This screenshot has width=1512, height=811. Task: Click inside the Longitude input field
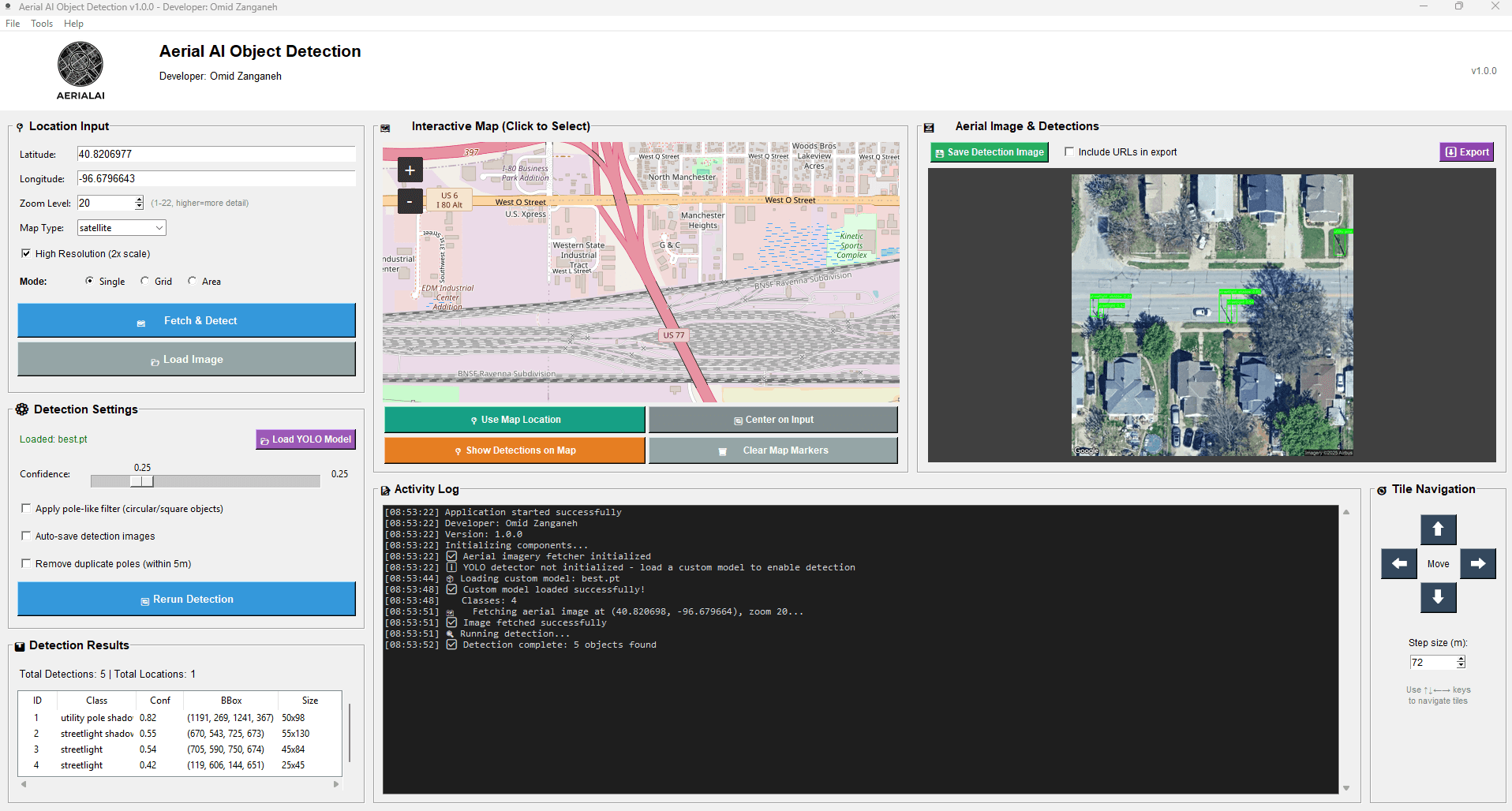215,178
